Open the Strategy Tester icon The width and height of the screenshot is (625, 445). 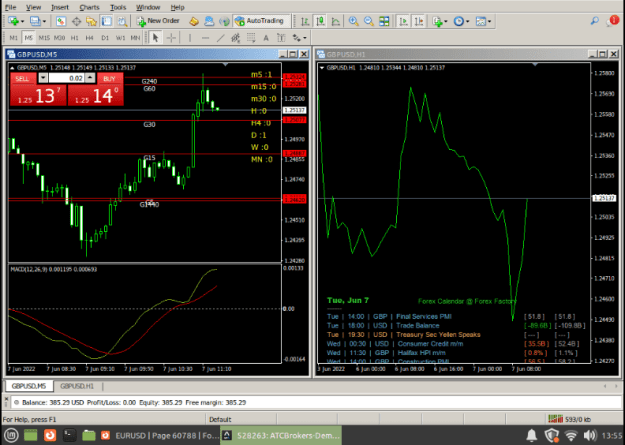[x=122, y=21]
